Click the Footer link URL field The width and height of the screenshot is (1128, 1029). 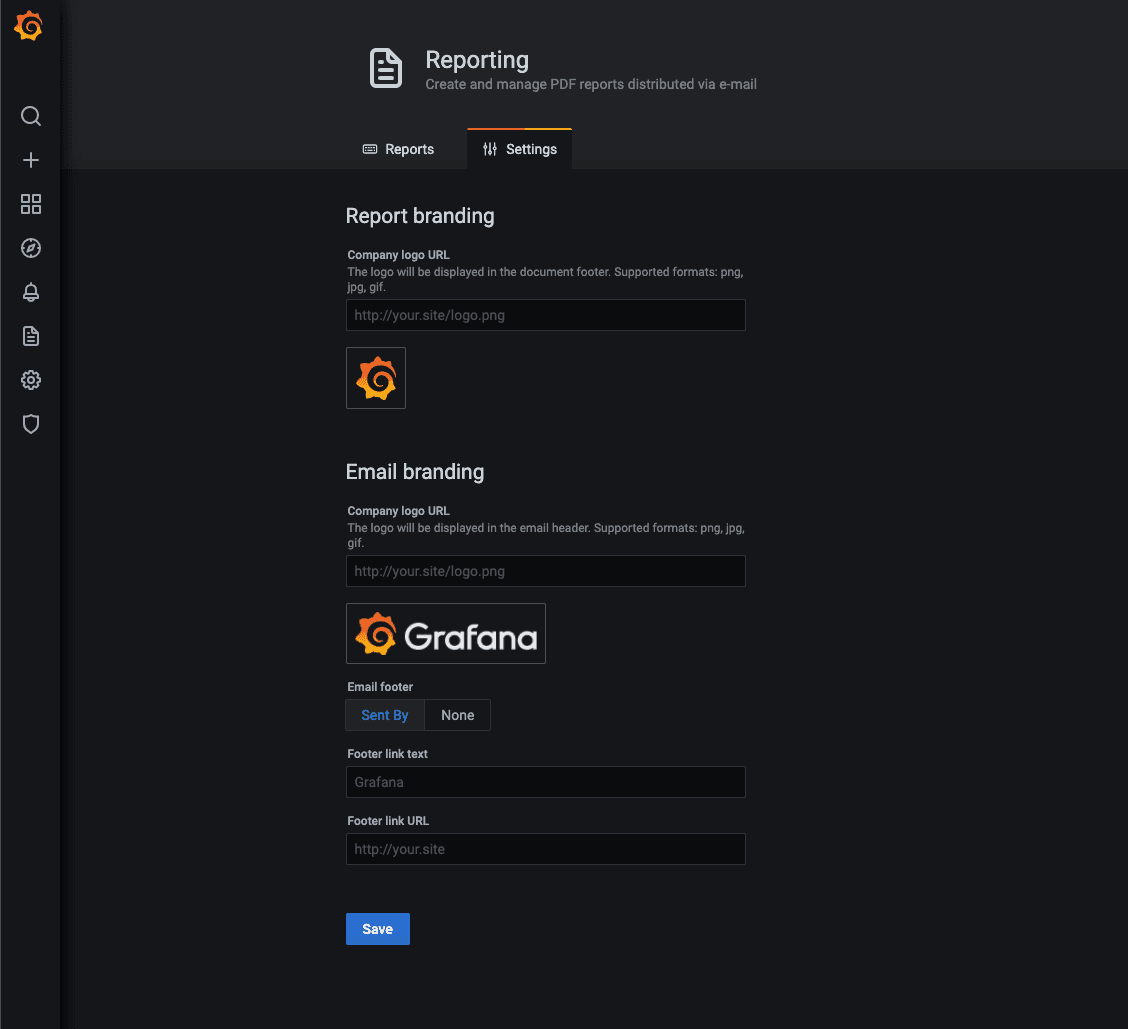tap(545, 849)
